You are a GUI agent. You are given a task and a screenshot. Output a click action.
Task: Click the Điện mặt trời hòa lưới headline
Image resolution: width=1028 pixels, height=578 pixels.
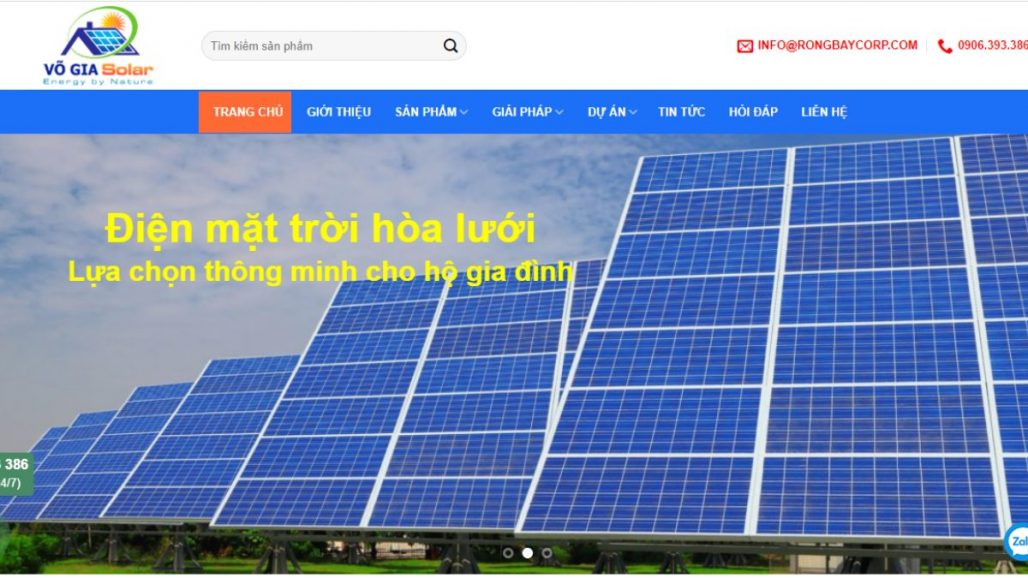pyautogui.click(x=321, y=228)
